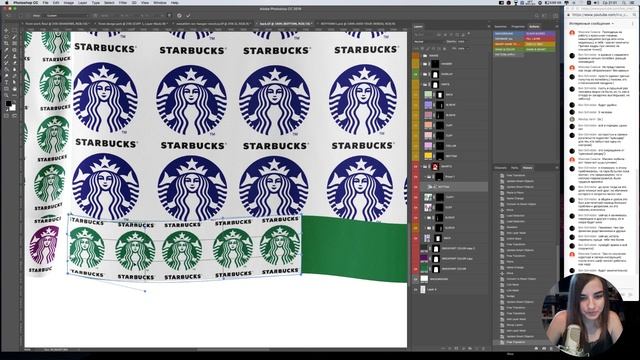Viewport: 640px width, 360px height.
Task: Click the Change Screen Mode icon
Action: (x=14, y=116)
